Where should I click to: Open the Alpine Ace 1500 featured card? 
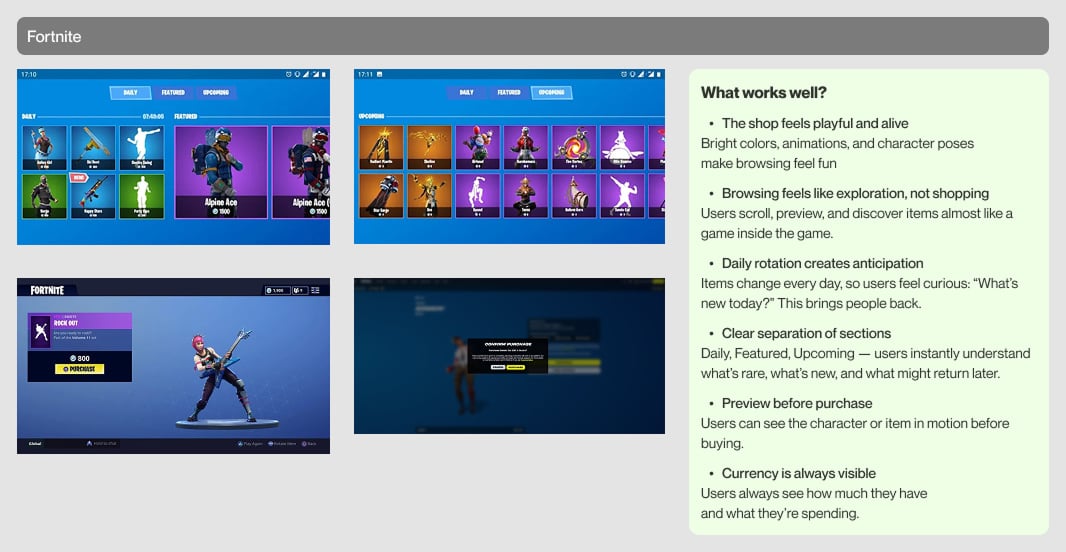221,172
